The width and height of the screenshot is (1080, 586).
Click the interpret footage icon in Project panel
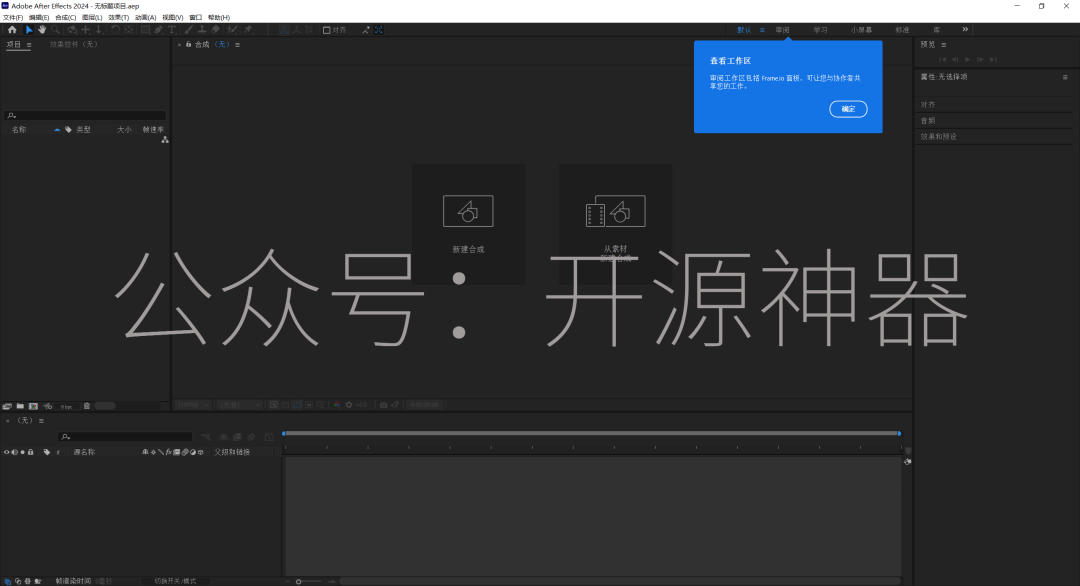click(x=7, y=406)
